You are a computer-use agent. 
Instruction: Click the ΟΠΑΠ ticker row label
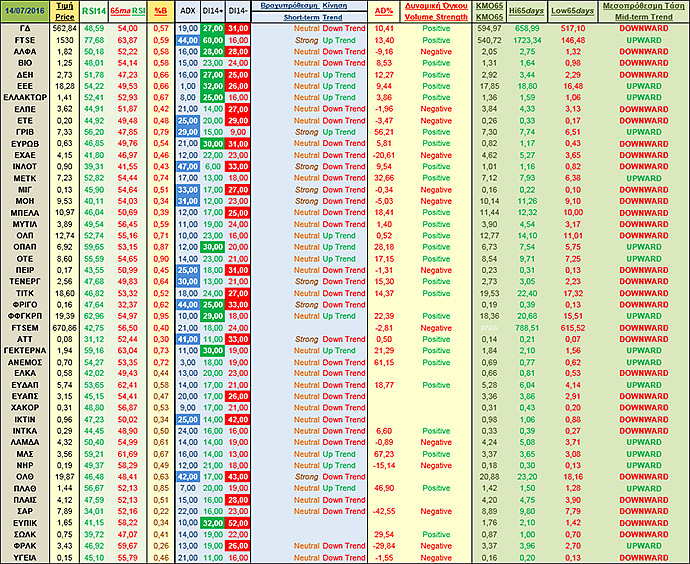tap(25, 247)
